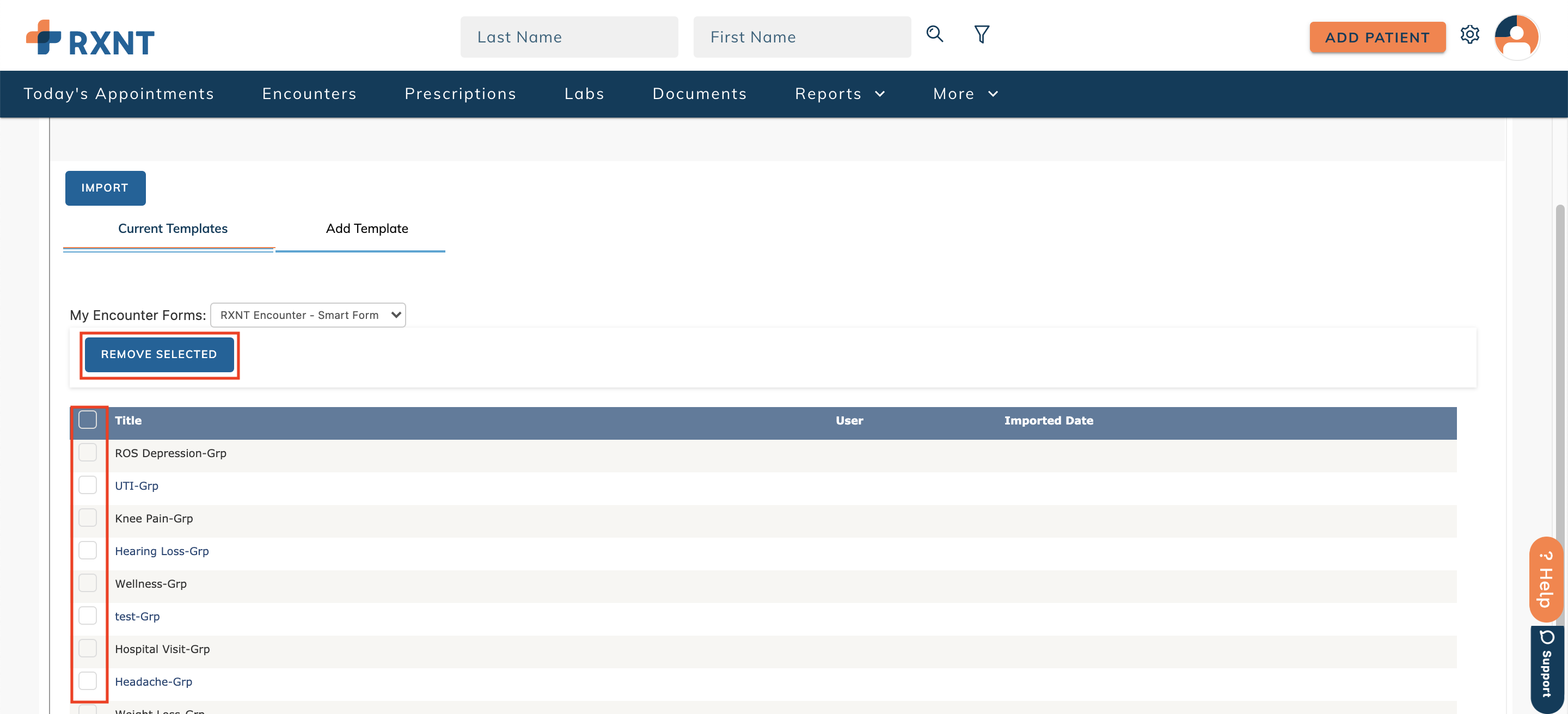This screenshot has width=1568, height=714.
Task: Open the RXNT Encounter - Smart Form dropdown
Action: point(308,315)
